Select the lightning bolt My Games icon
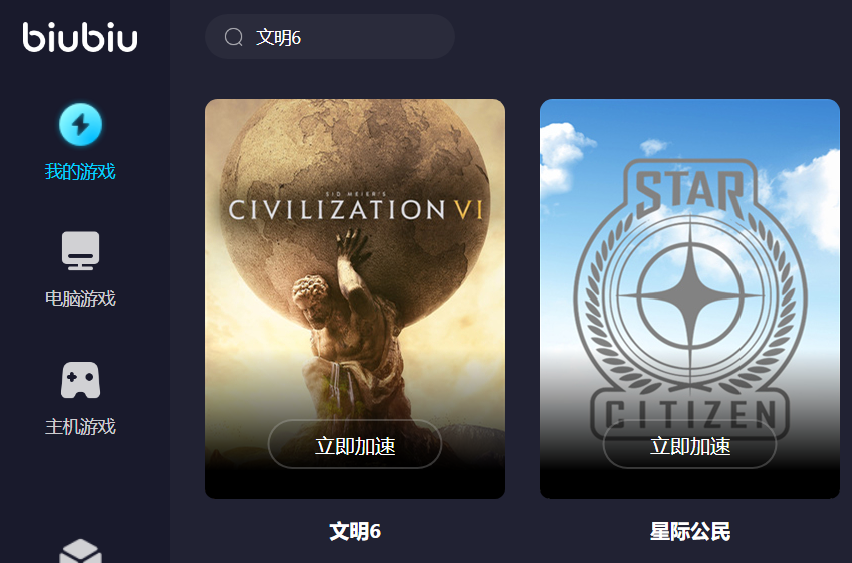 tap(80, 124)
